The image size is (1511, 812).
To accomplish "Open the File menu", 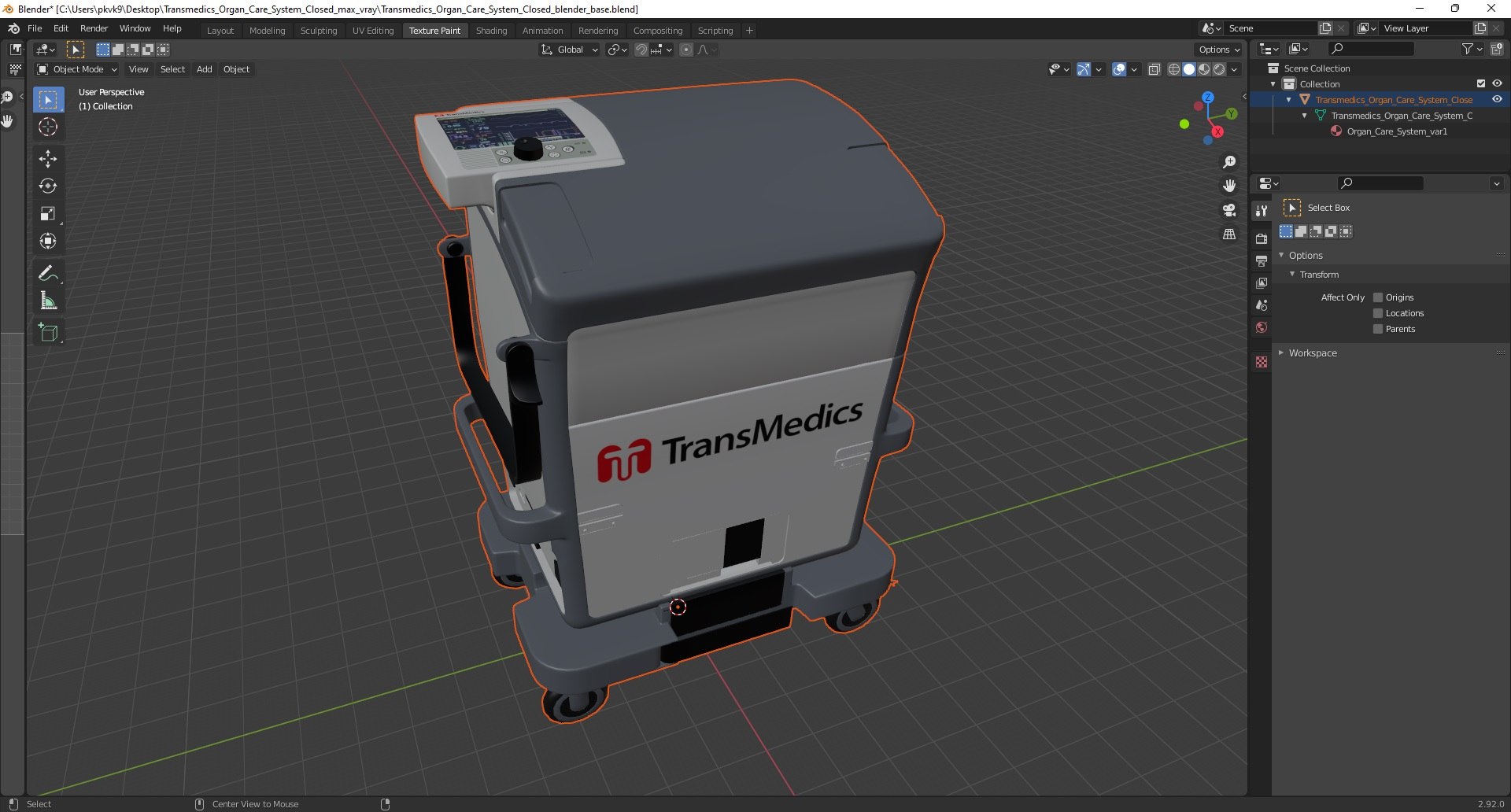I will pos(35,28).
